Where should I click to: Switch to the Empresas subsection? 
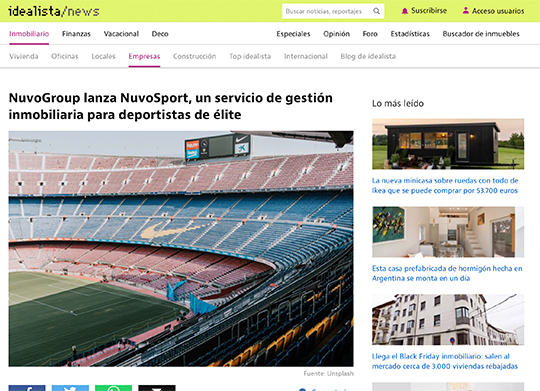(x=144, y=56)
